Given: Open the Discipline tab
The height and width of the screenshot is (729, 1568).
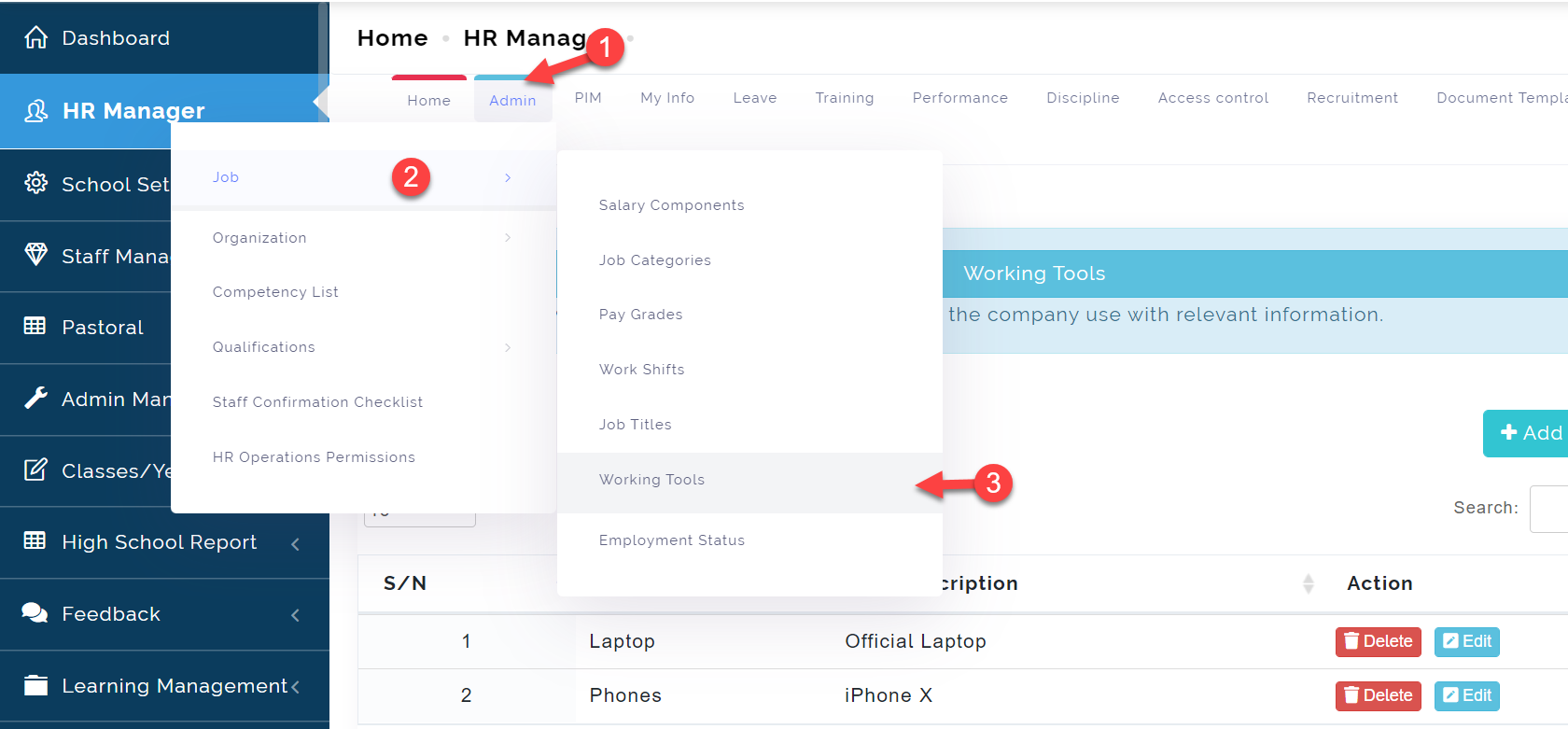Looking at the screenshot, I should pyautogui.click(x=1083, y=98).
